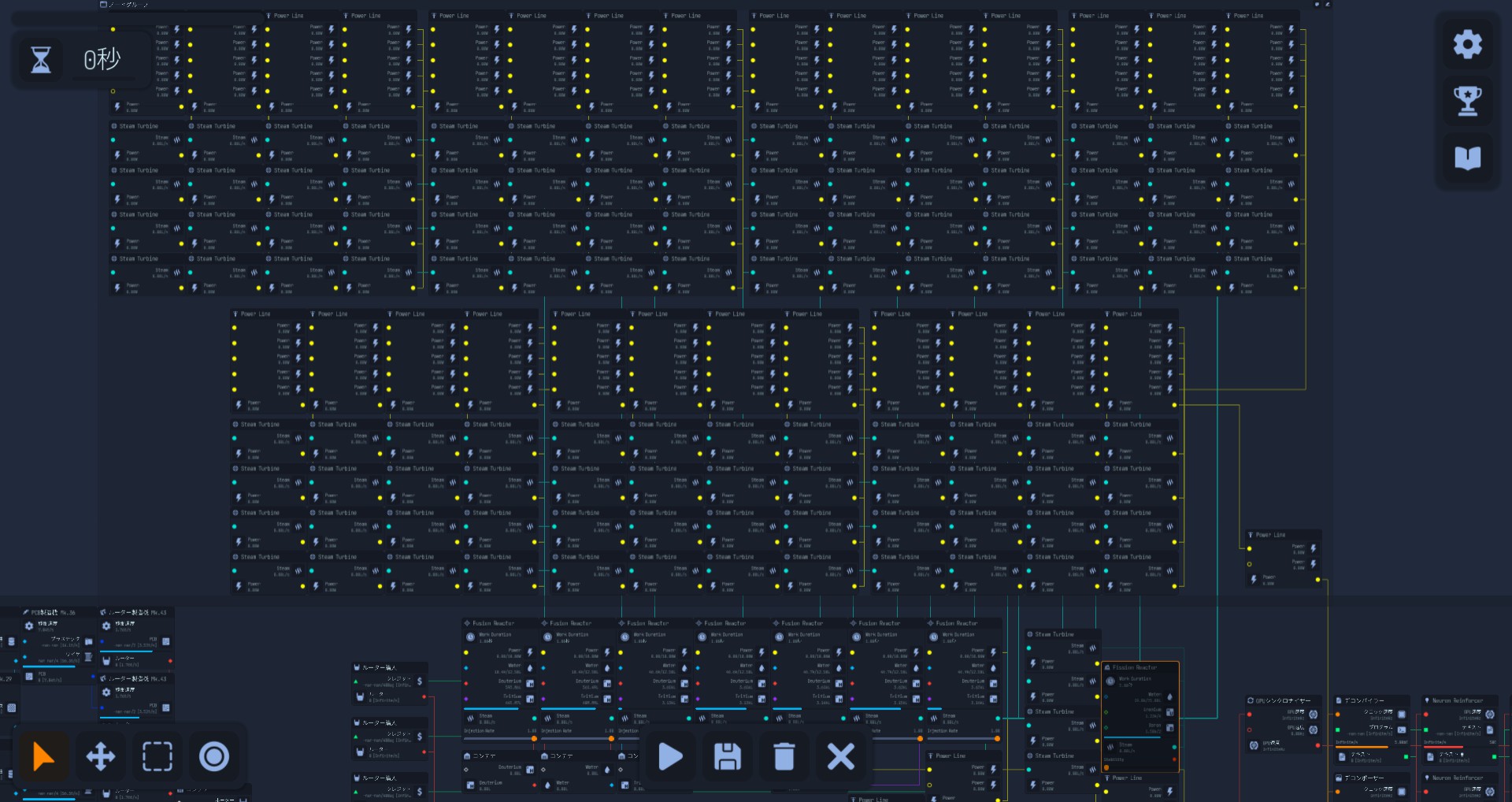Select the デコンポーザー node title

click(1363, 778)
